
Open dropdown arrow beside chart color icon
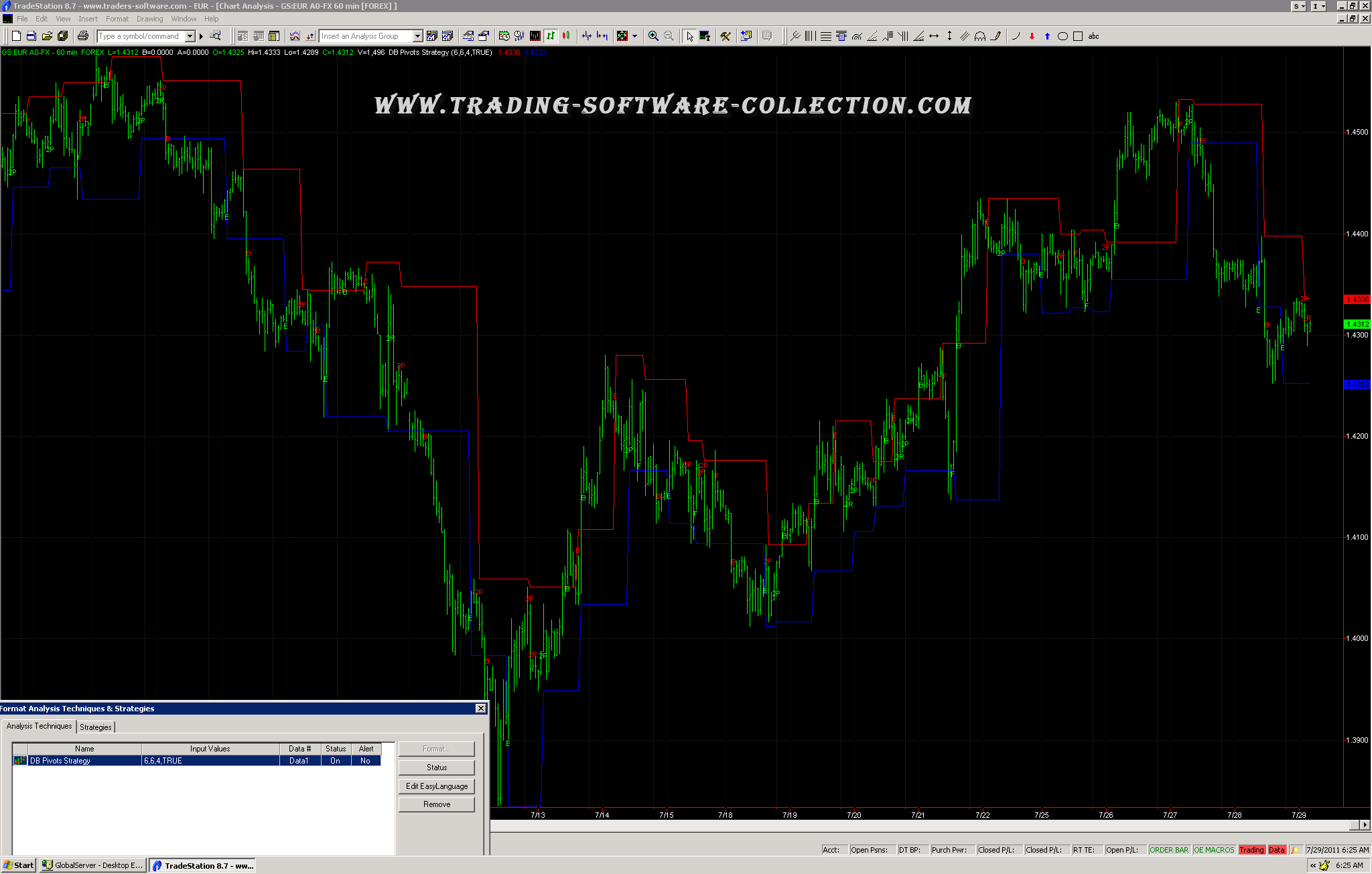[634, 36]
